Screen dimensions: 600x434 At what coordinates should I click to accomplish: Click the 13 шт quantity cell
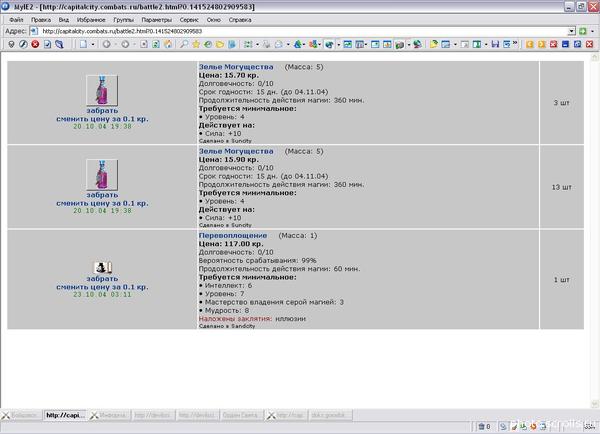click(x=561, y=187)
